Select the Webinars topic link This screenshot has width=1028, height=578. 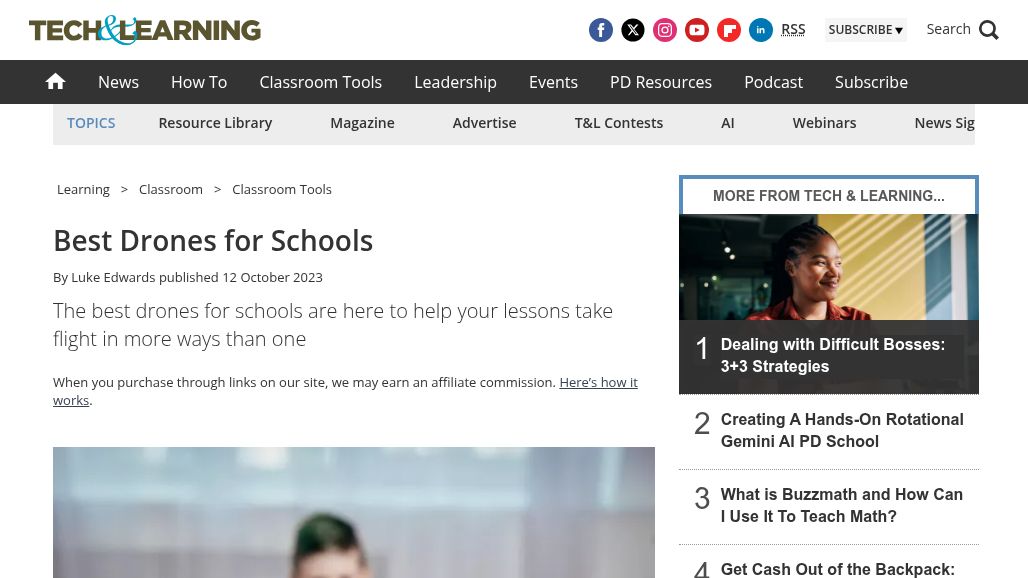tap(824, 123)
